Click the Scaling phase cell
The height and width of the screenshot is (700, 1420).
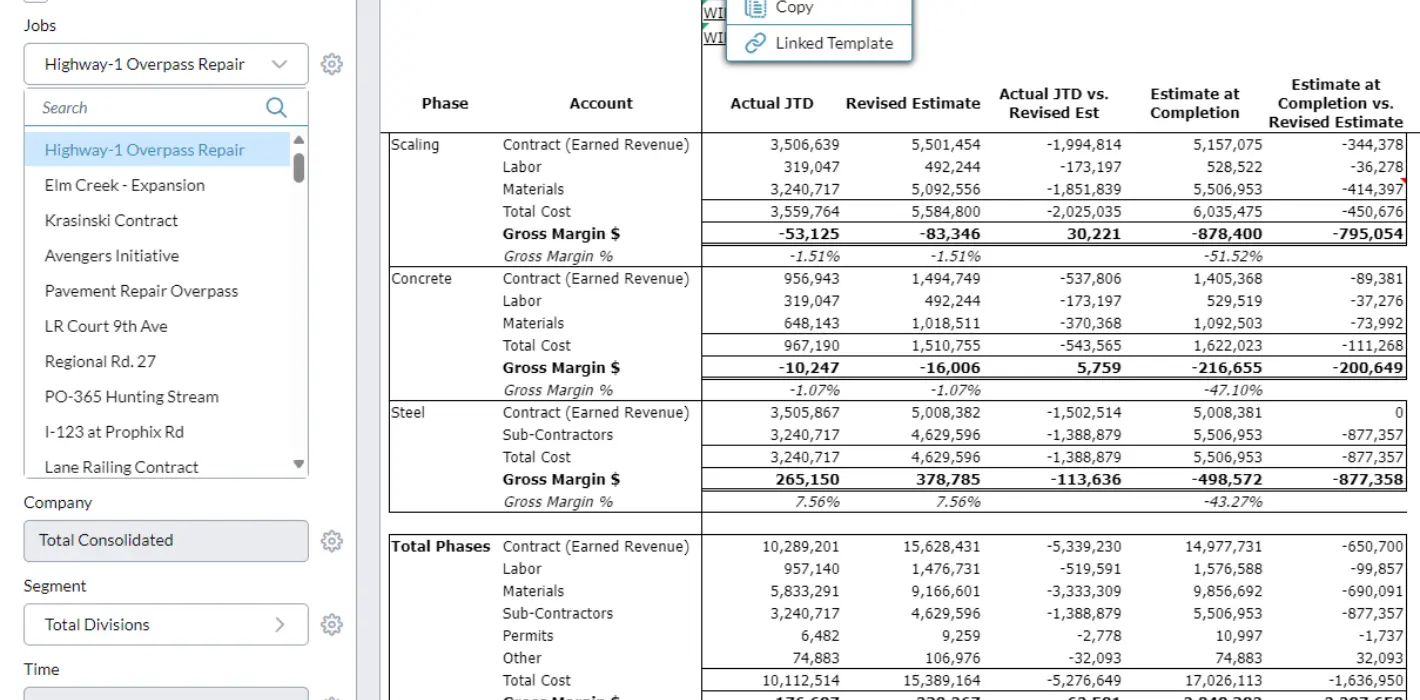coord(415,145)
